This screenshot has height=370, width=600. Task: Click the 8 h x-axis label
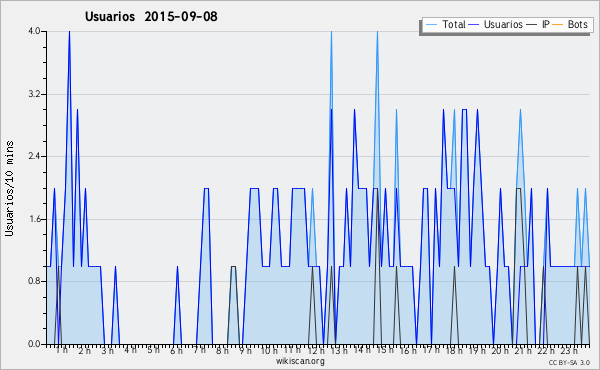coord(222,350)
